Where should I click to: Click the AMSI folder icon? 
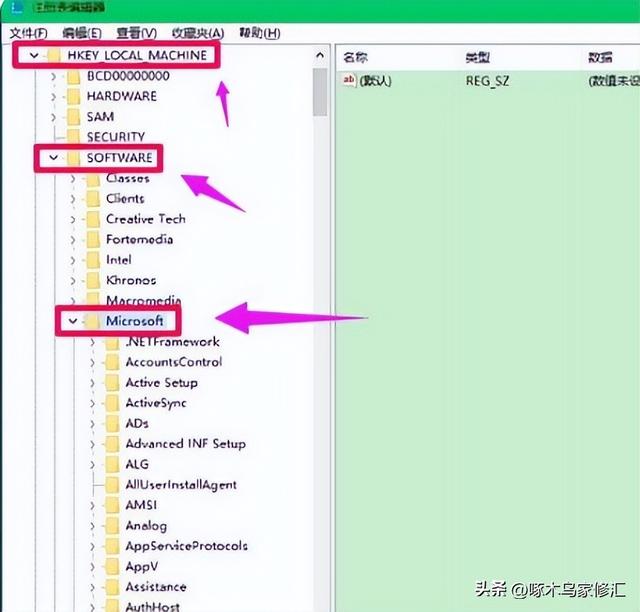112,505
